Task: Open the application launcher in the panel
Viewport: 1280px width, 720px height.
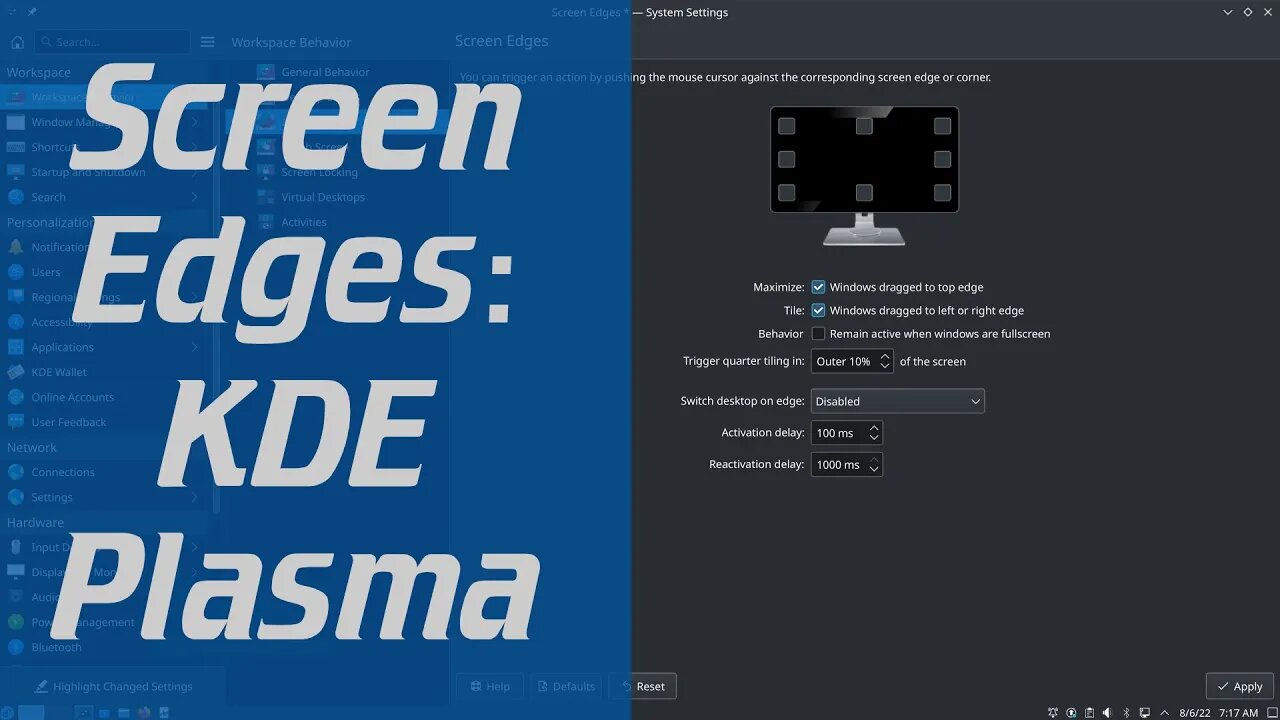Action: [9, 713]
